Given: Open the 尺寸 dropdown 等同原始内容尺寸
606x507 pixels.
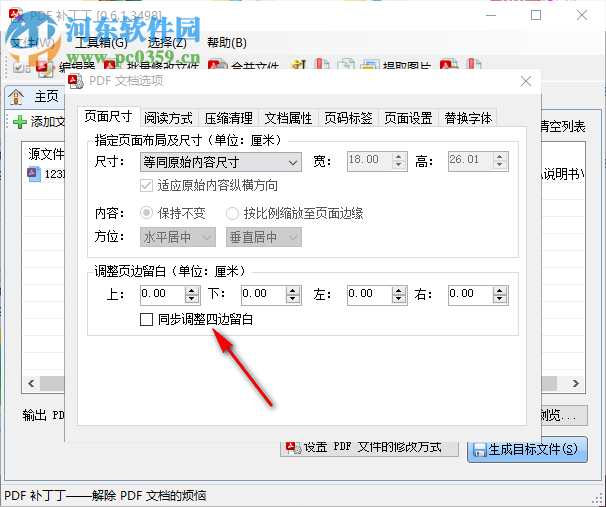Looking at the screenshot, I should pyautogui.click(x=221, y=162).
